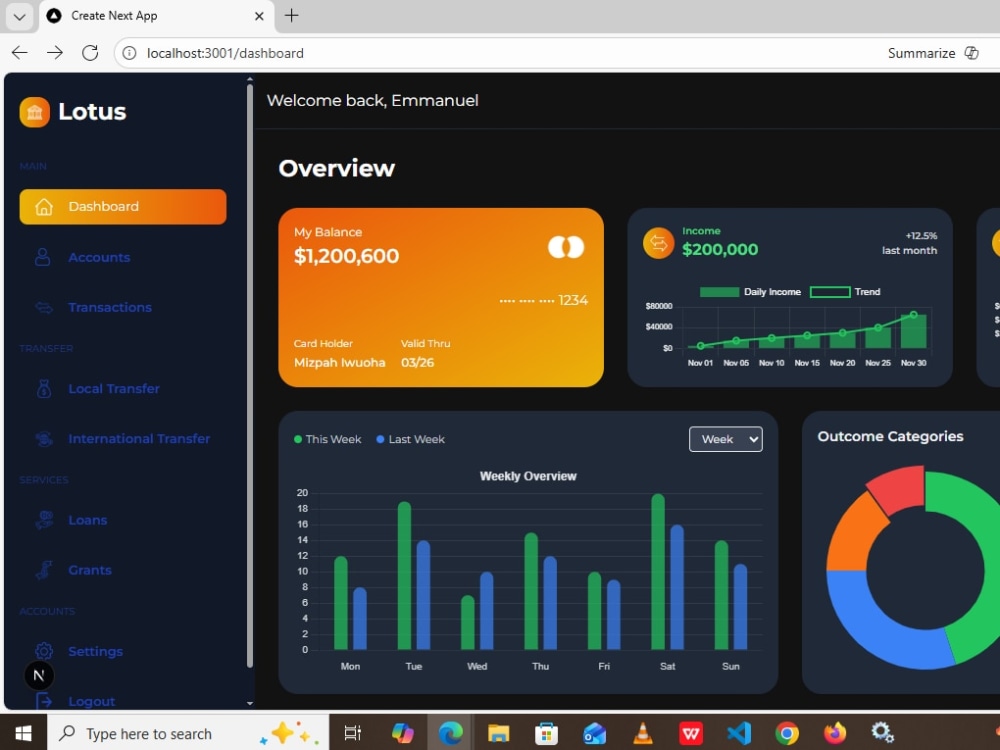
Task: Click the Outcome Categories heading
Action: click(890, 436)
